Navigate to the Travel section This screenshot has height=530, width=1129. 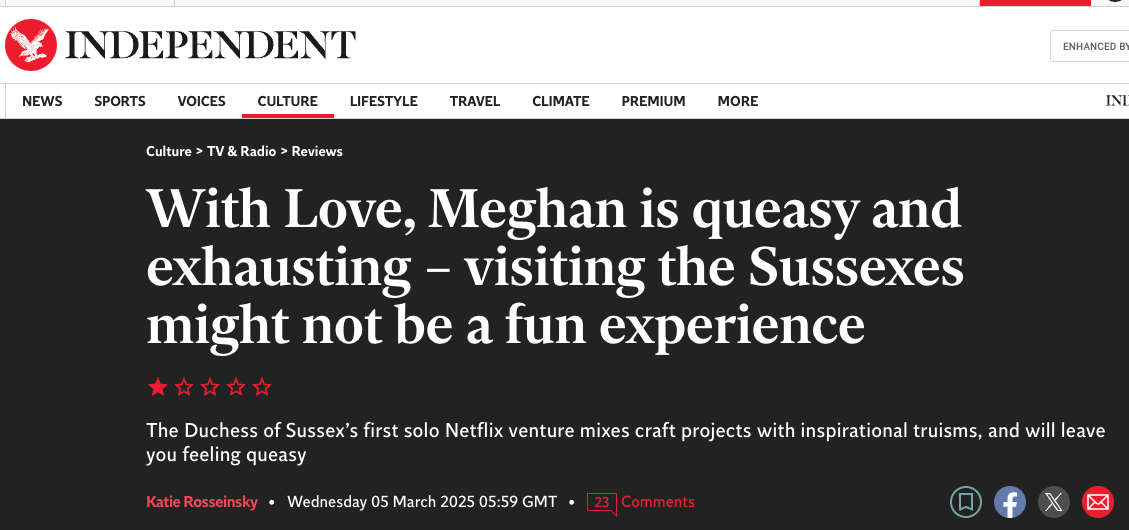click(x=475, y=101)
